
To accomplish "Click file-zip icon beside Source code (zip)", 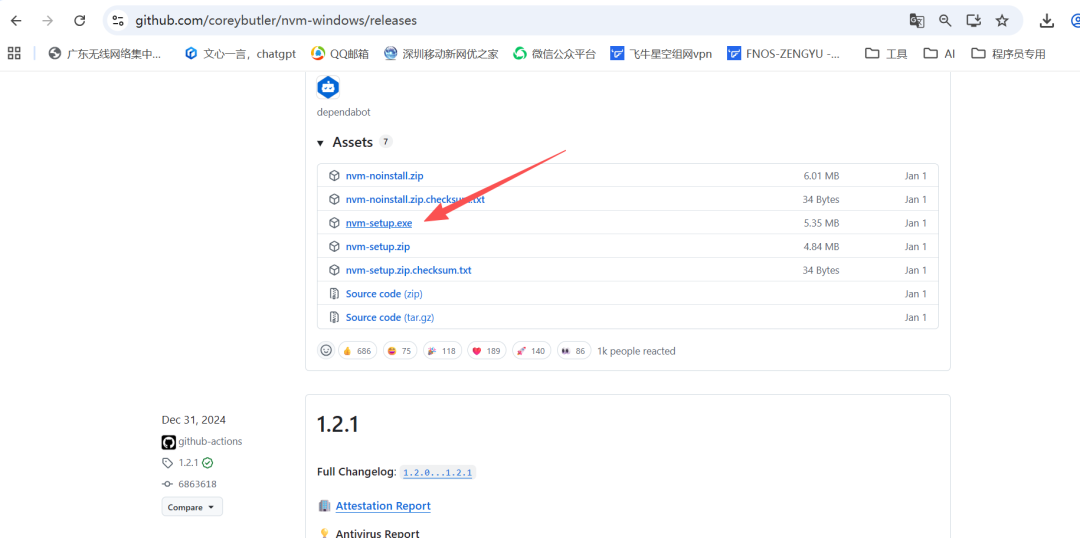I will click(x=334, y=293).
